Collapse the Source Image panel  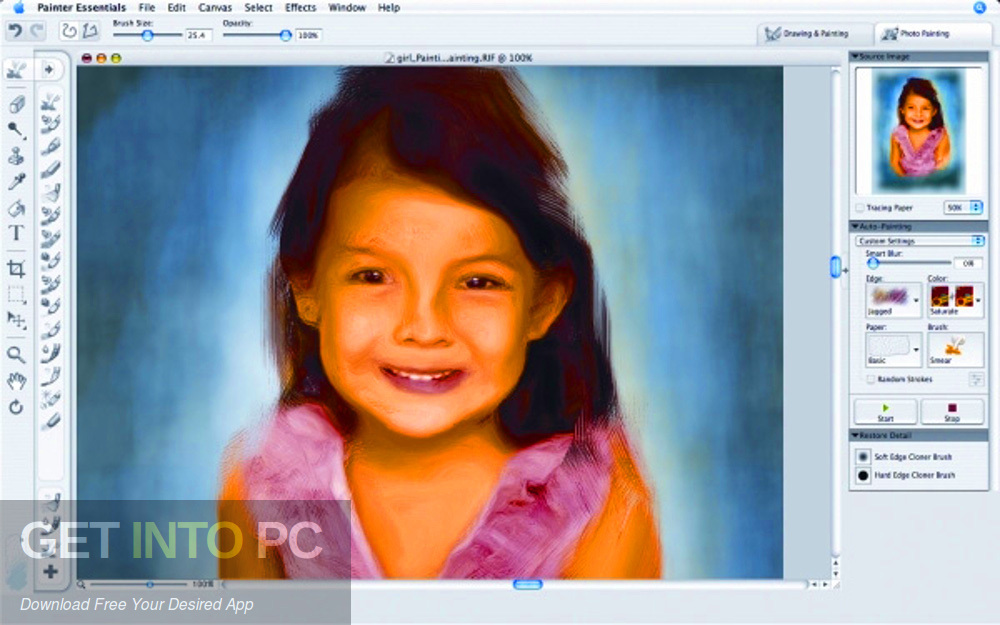[855, 57]
